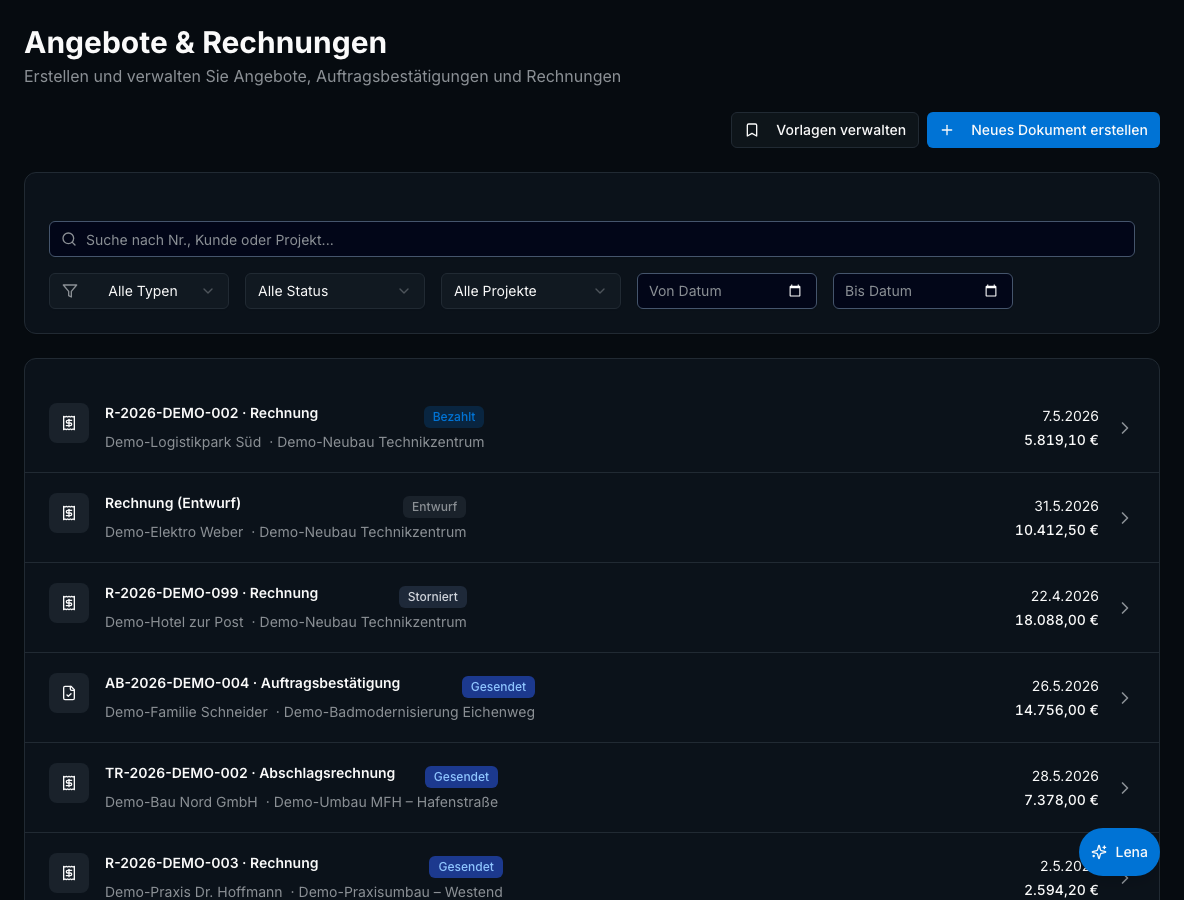Screen dimensions: 1184x900
Task: Click the Entwurf status badge
Action: [434, 507]
